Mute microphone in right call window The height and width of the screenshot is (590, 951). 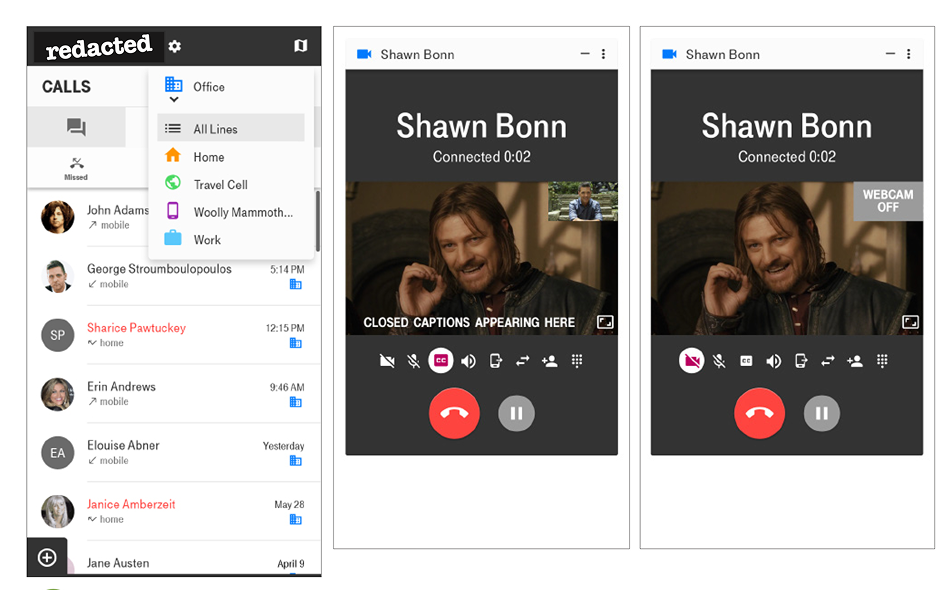[x=719, y=361]
